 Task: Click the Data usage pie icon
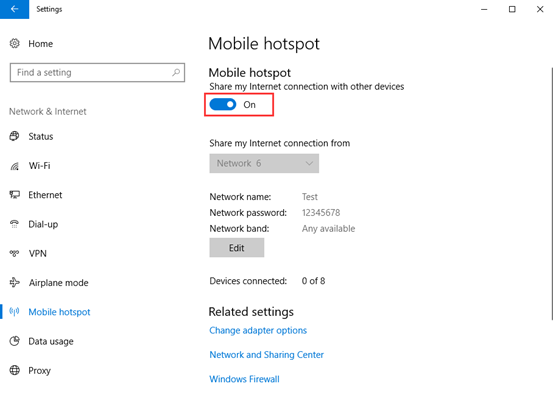pyautogui.click(x=14, y=341)
